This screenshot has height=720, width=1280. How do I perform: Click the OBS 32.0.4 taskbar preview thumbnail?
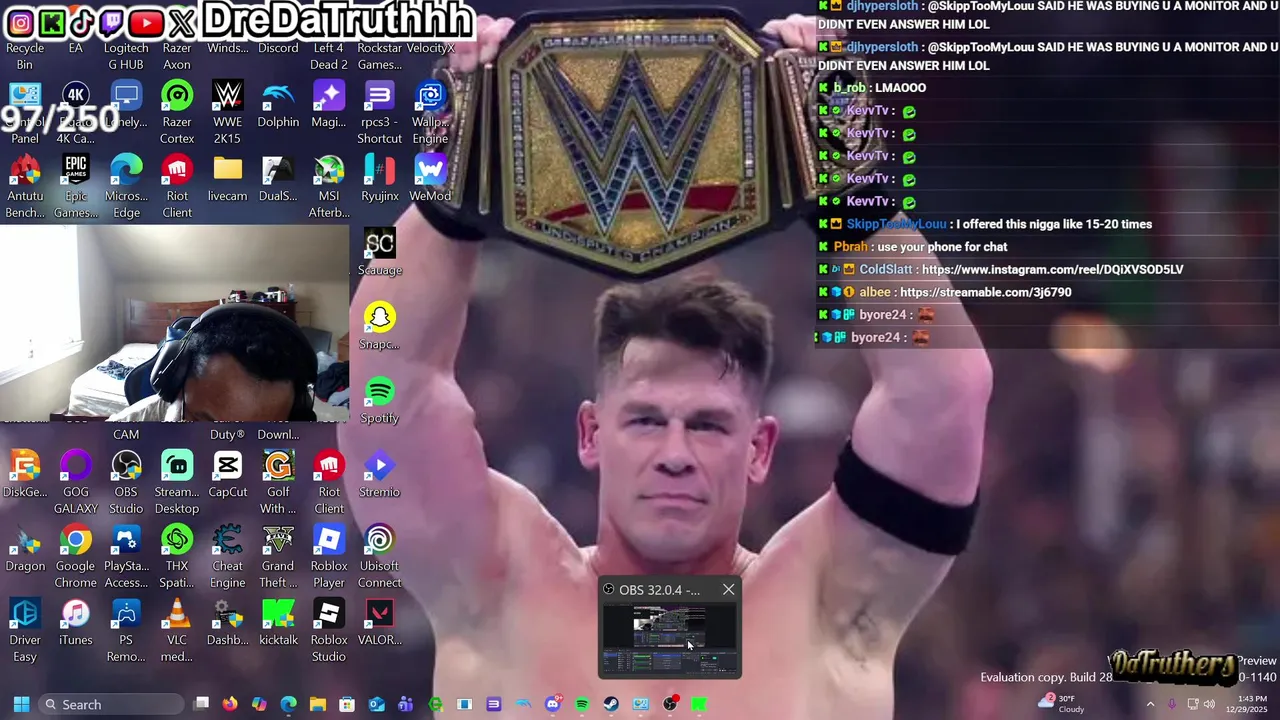coord(670,639)
